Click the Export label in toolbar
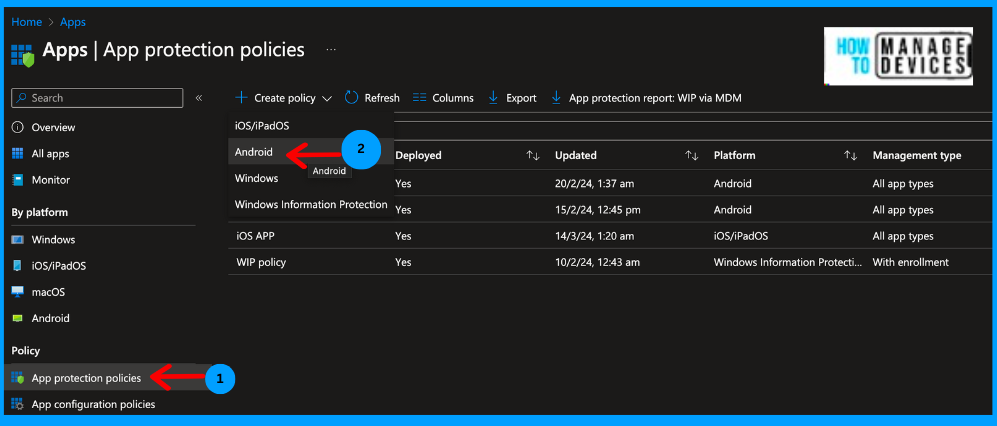 click(x=521, y=98)
